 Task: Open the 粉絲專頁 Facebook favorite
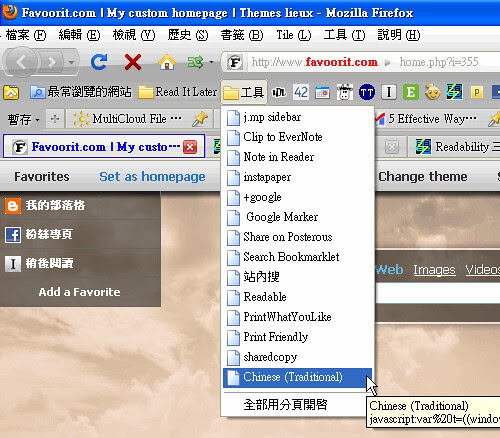click(80, 234)
